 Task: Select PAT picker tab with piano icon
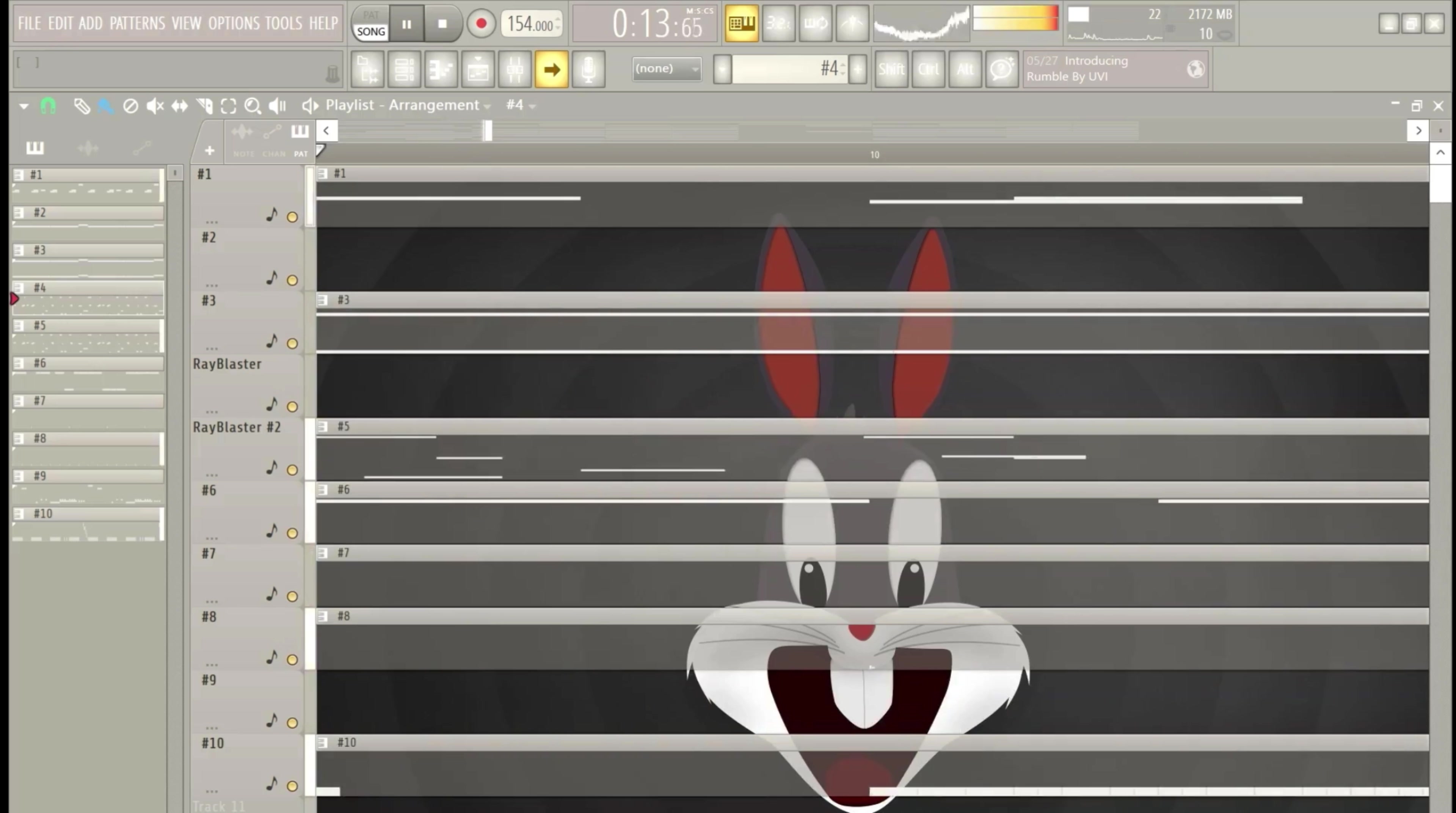coord(300,140)
